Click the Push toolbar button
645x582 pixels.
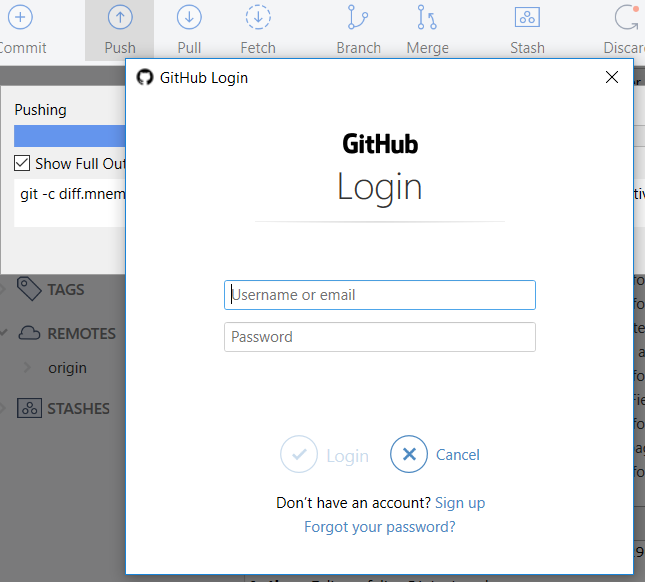(120, 30)
